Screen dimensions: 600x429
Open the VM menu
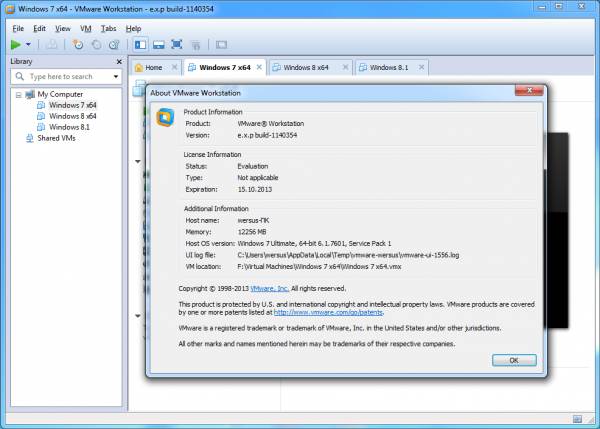[x=86, y=29]
